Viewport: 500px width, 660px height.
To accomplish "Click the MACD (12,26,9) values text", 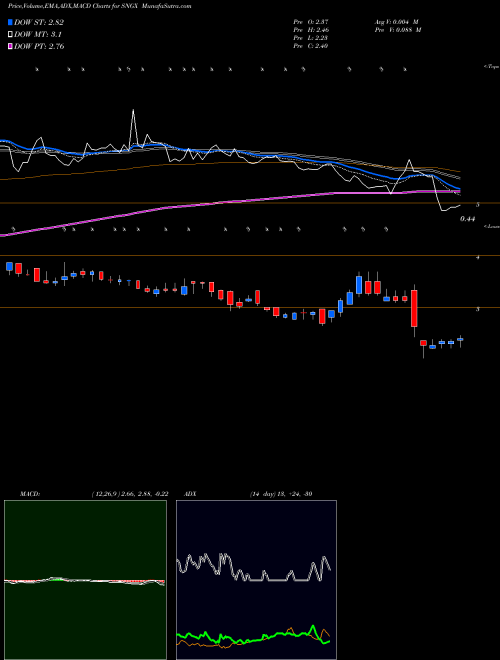I will point(129,494).
